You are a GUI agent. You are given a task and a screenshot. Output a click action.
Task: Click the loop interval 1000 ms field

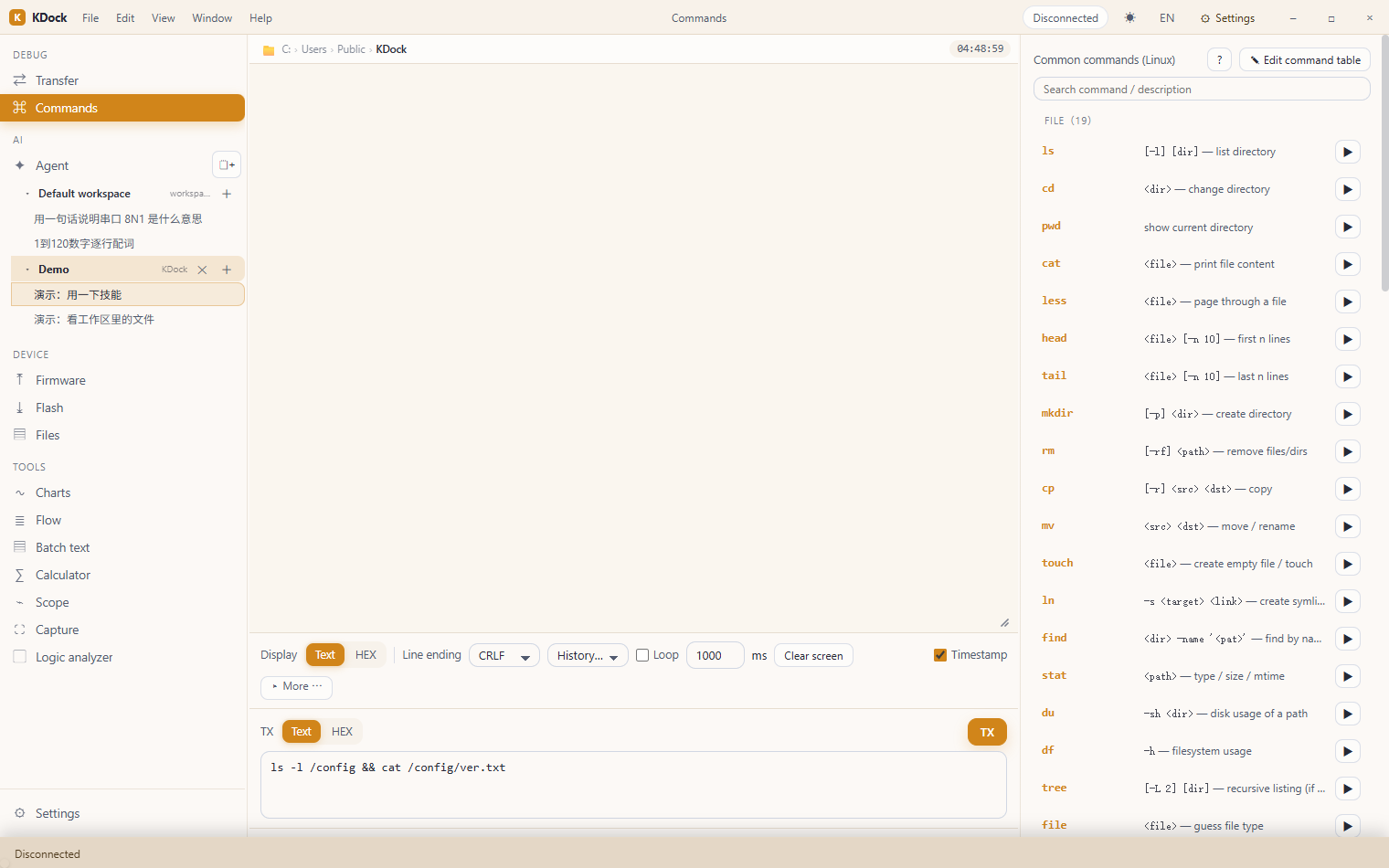tap(715, 656)
